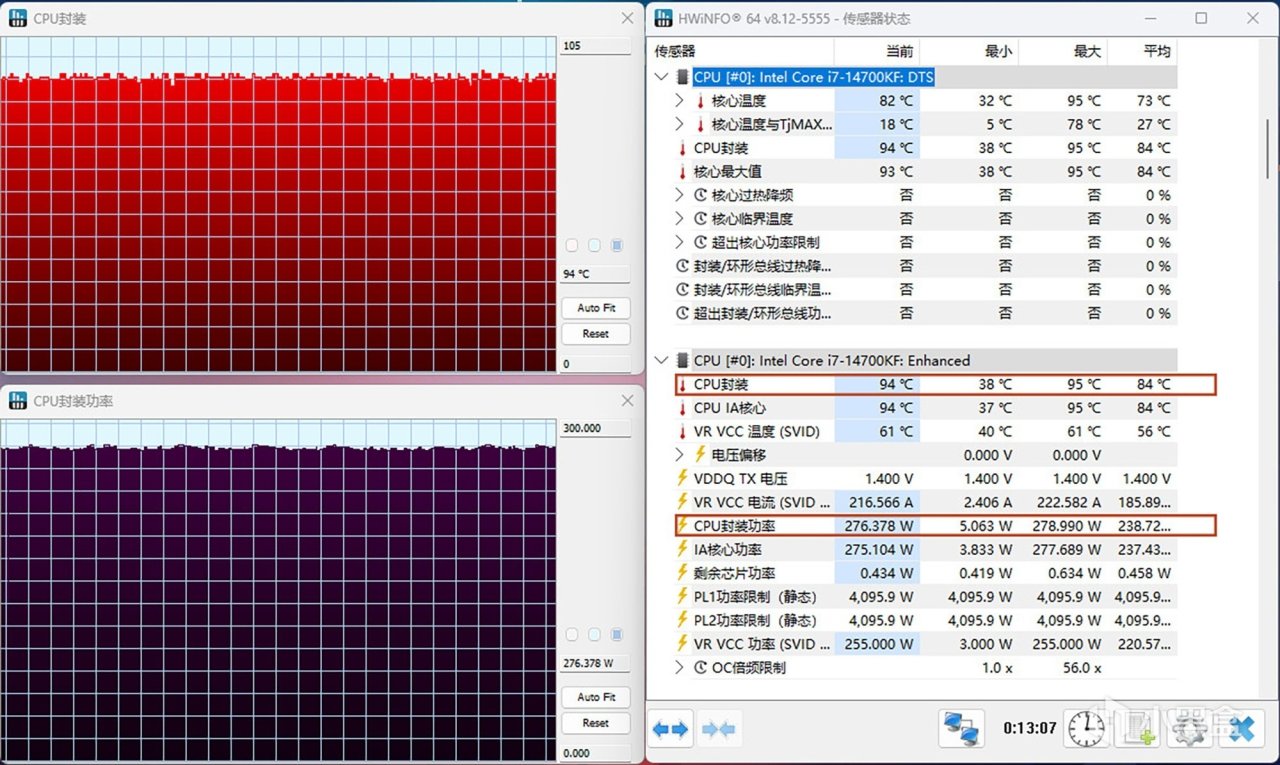Expand the 核心过热降频 row
The height and width of the screenshot is (765, 1280).
point(680,195)
